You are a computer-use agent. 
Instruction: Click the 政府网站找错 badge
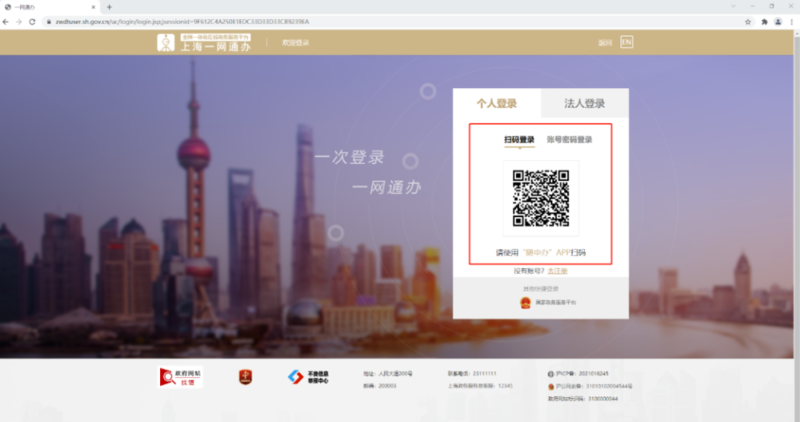click(180, 377)
